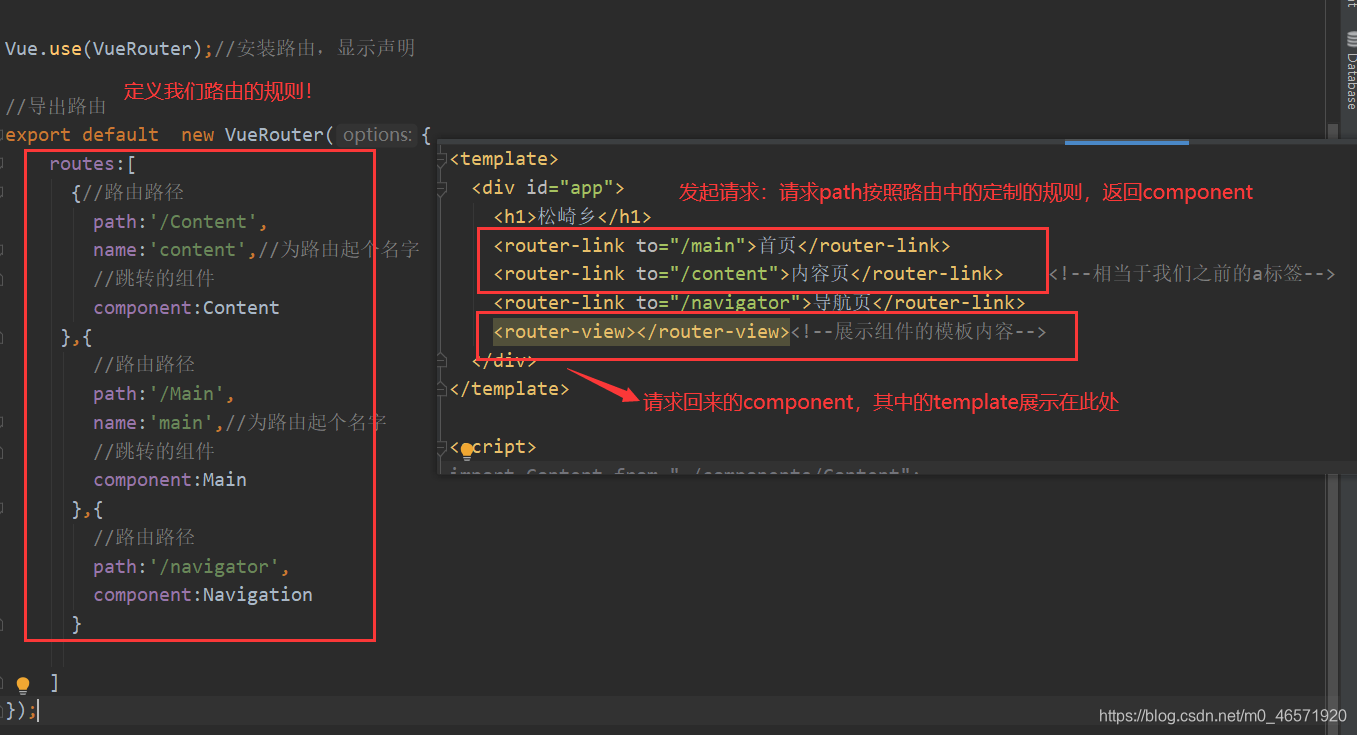Viewport: 1357px width, 735px height.
Task: Click the '//跳转的组件' comment above component:Content
Action: (x=154, y=278)
